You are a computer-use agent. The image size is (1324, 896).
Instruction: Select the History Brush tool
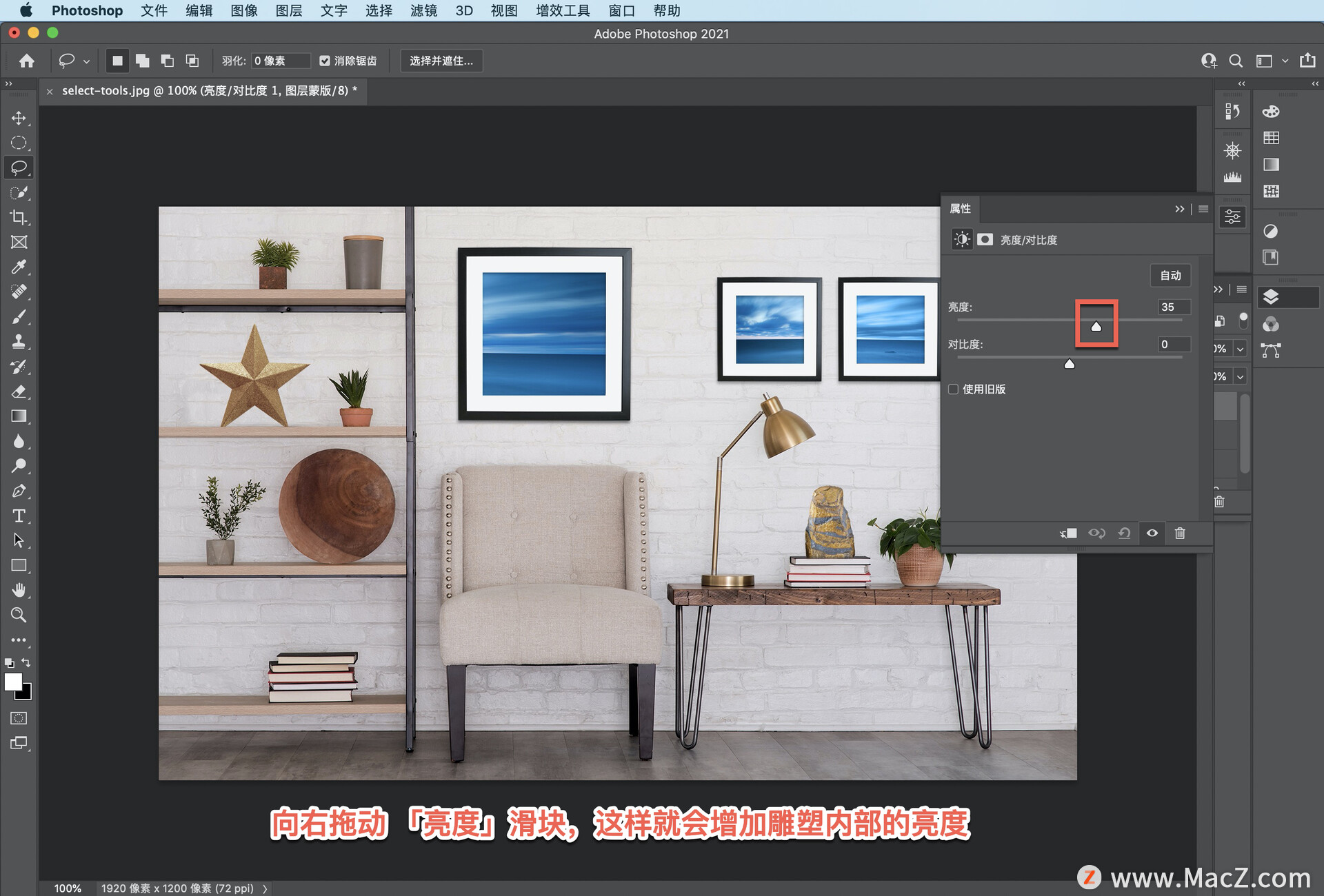[19, 366]
